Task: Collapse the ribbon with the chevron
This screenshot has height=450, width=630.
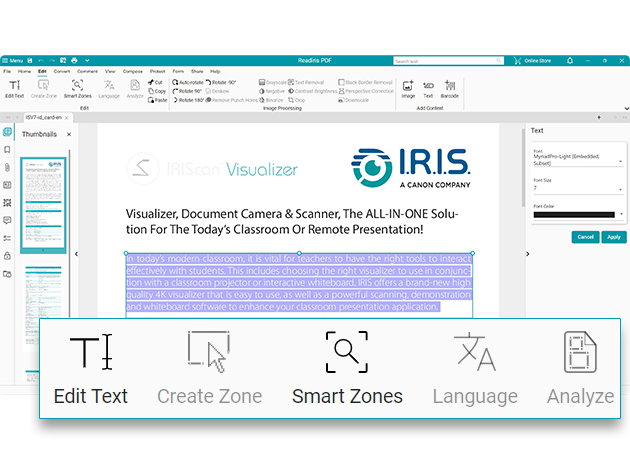Action: 626,108
